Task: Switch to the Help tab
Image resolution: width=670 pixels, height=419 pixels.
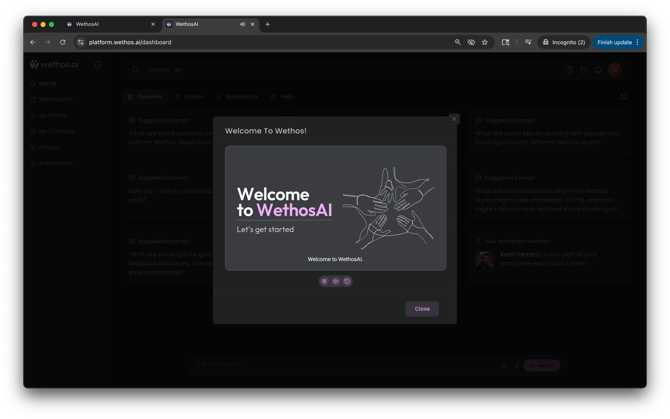Action: (282, 97)
